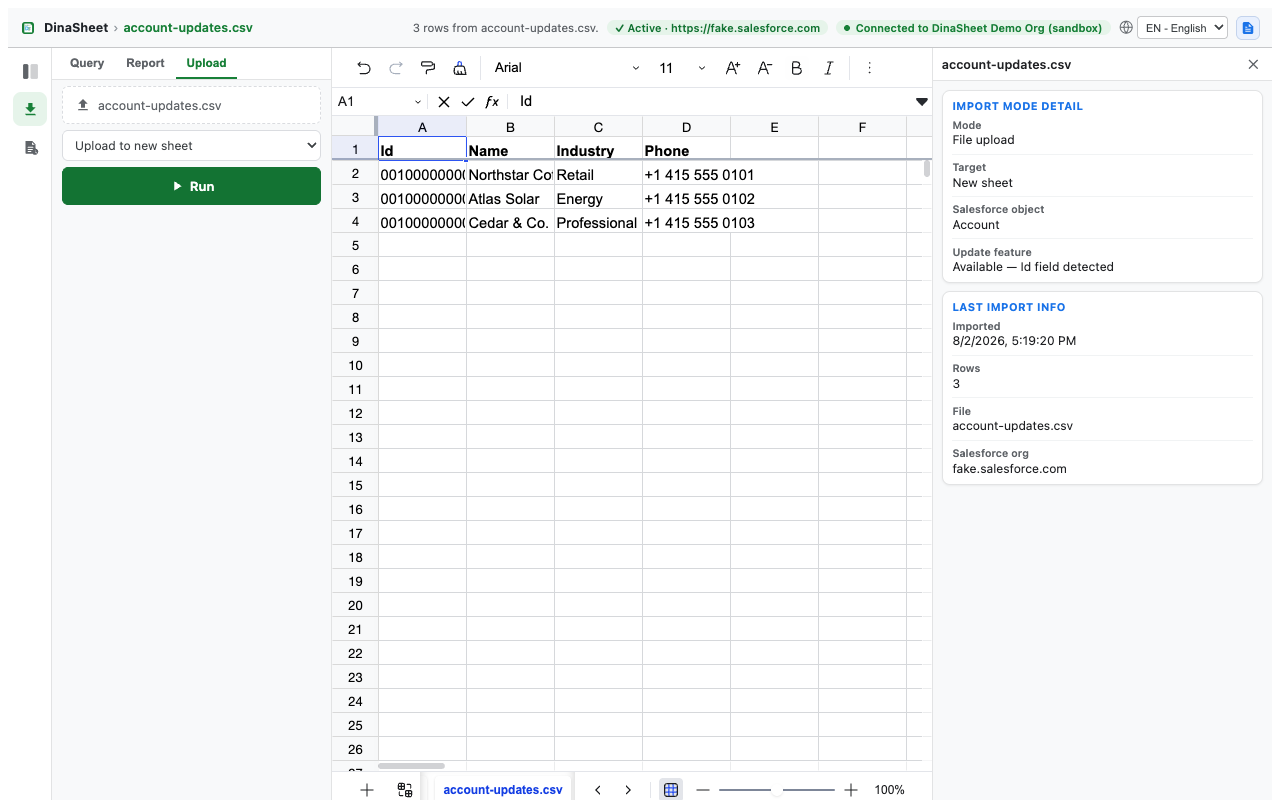Click the clear formatting brush icon
1280x800 pixels.
coord(460,68)
